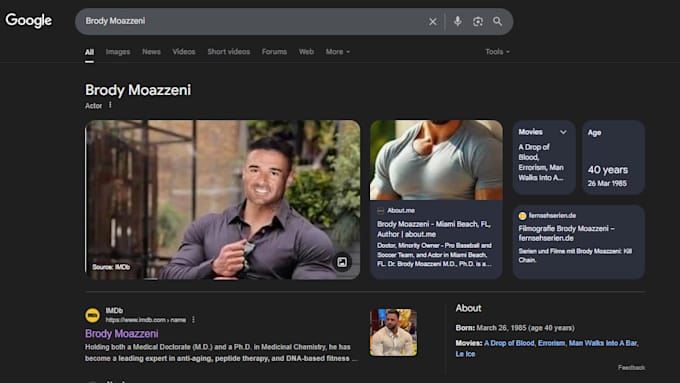Go to the Forums tab
680x383 pixels.
coord(274,52)
